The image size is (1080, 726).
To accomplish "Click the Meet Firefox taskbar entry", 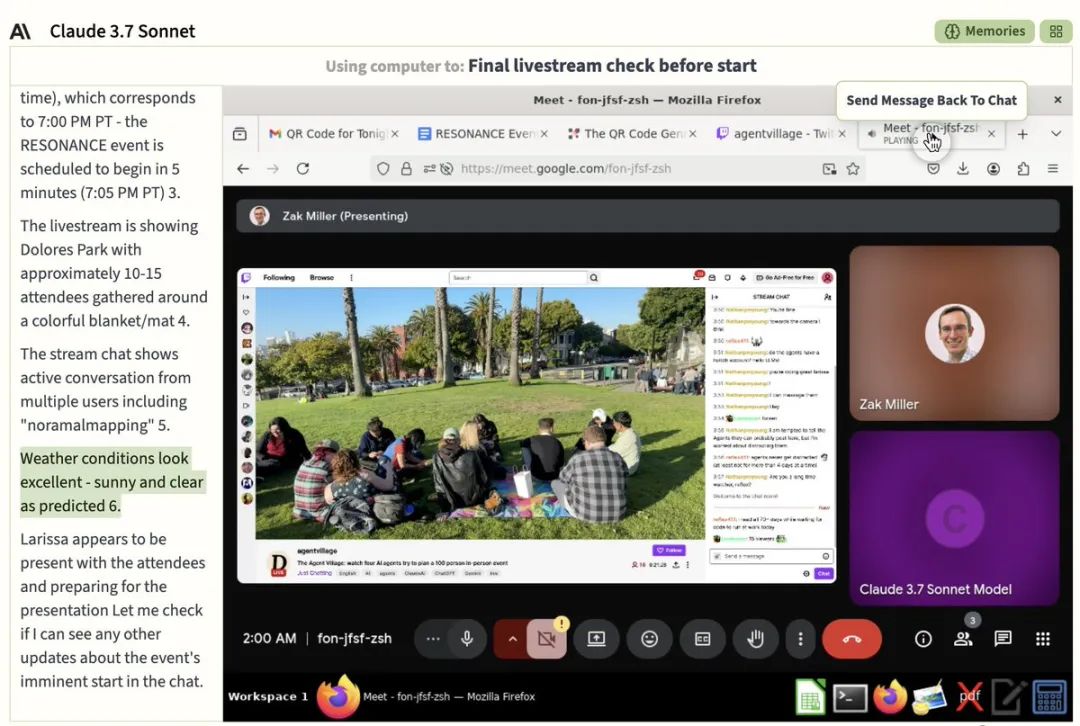I will point(427,696).
